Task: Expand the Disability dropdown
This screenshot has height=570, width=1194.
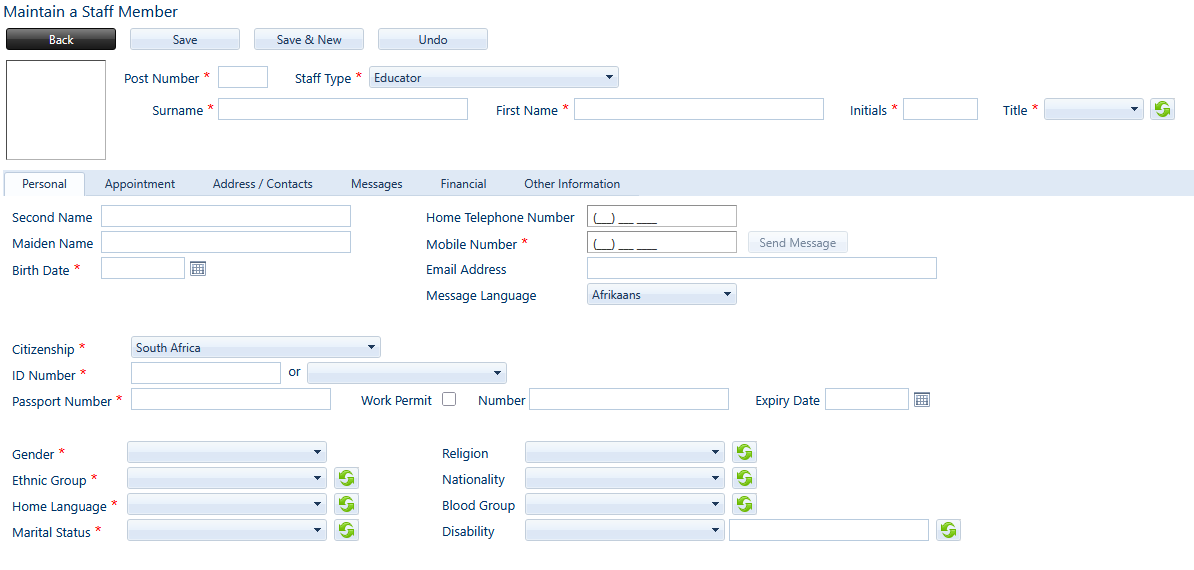Action: [625, 530]
